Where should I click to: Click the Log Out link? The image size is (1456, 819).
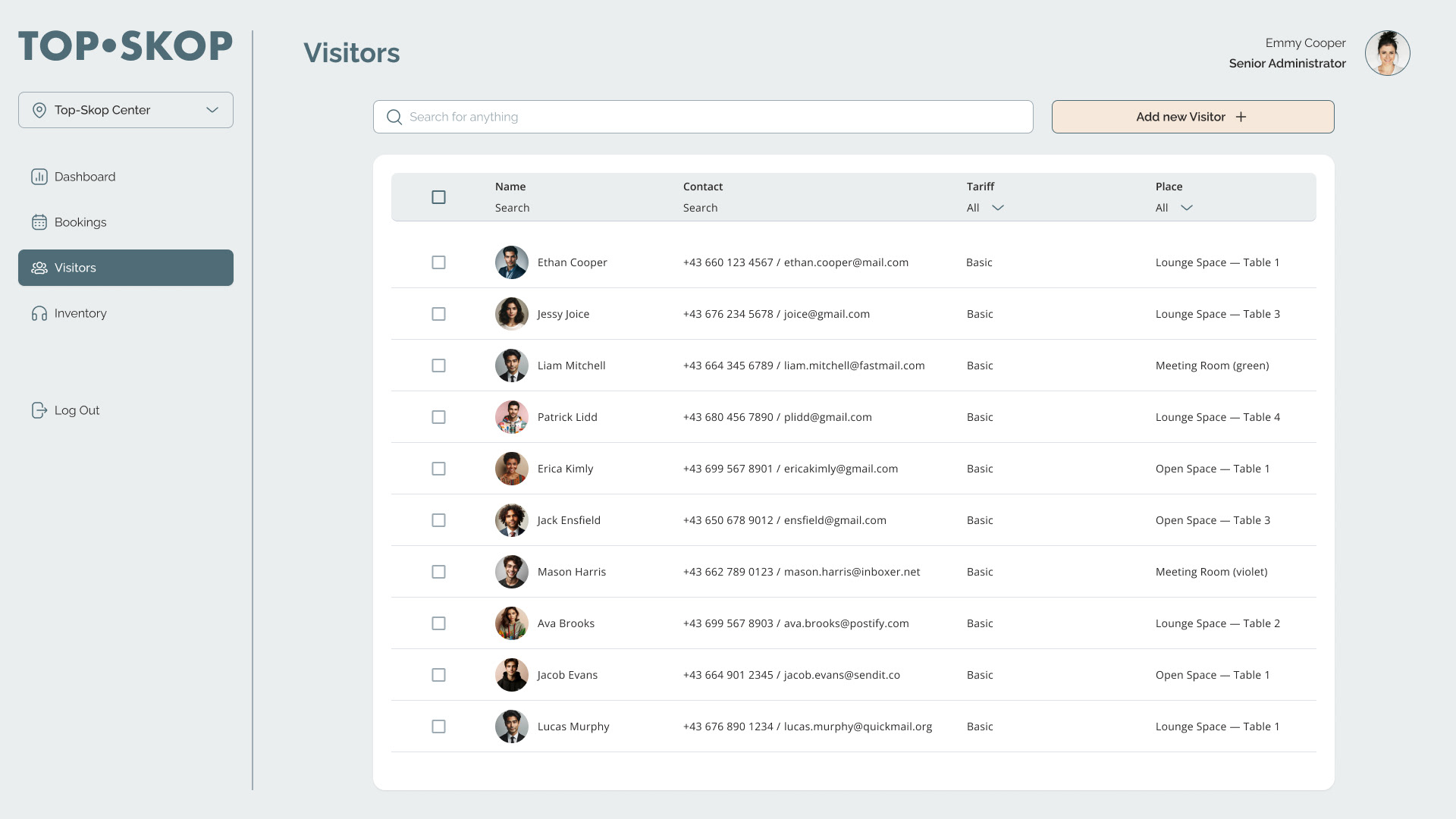77,410
